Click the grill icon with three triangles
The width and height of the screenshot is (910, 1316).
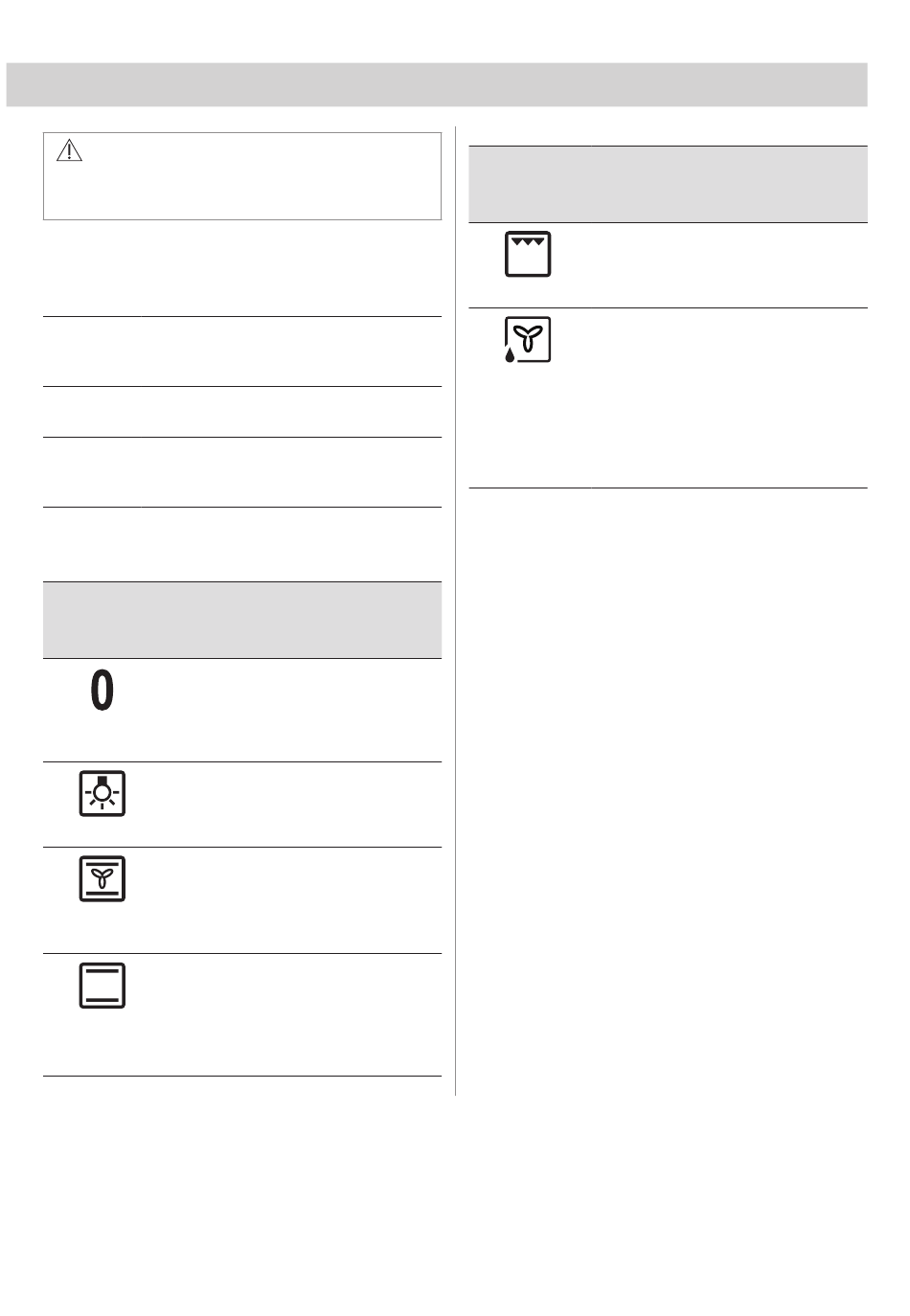[528, 254]
